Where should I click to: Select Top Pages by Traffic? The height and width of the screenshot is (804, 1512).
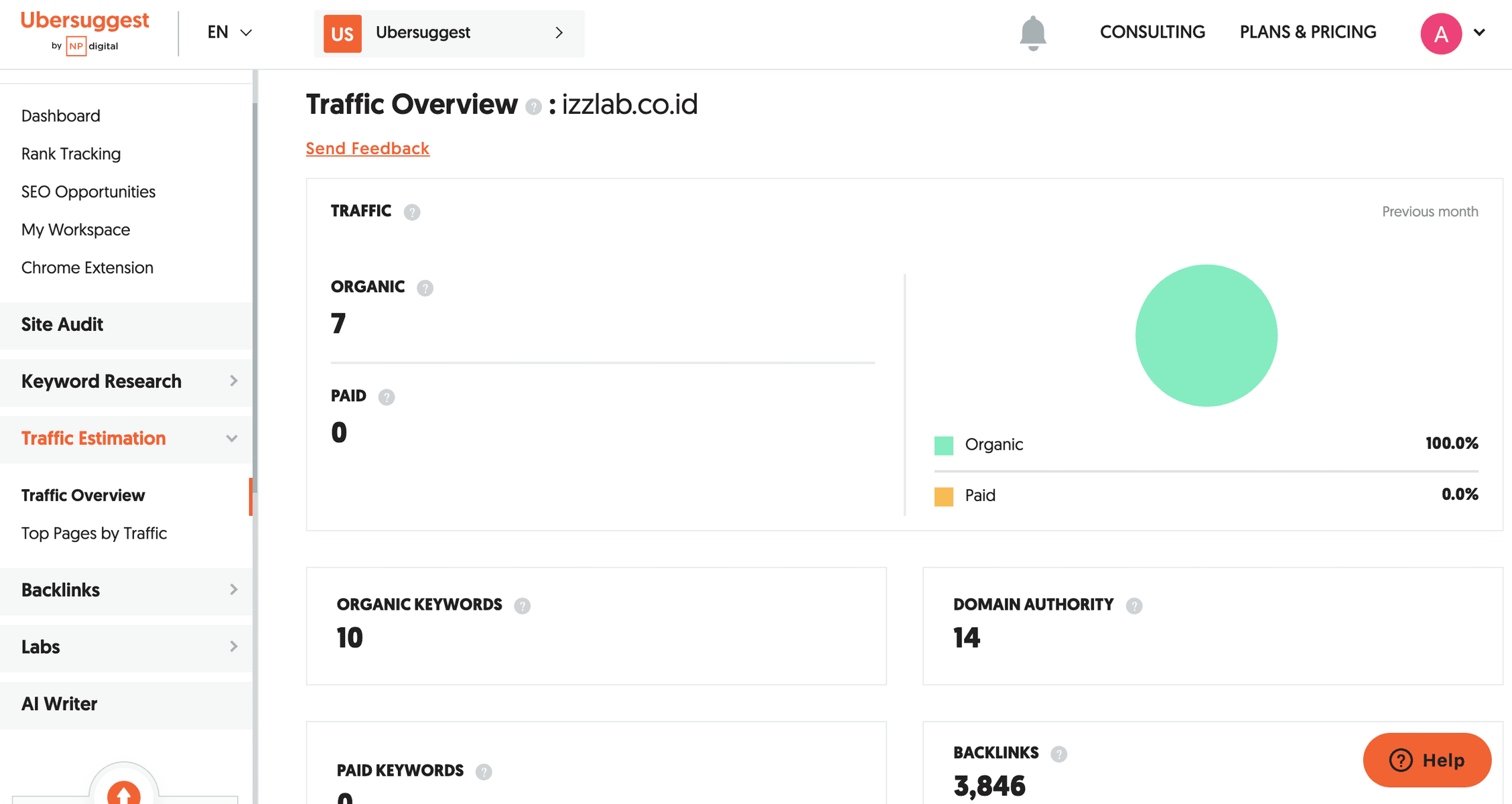click(x=94, y=533)
